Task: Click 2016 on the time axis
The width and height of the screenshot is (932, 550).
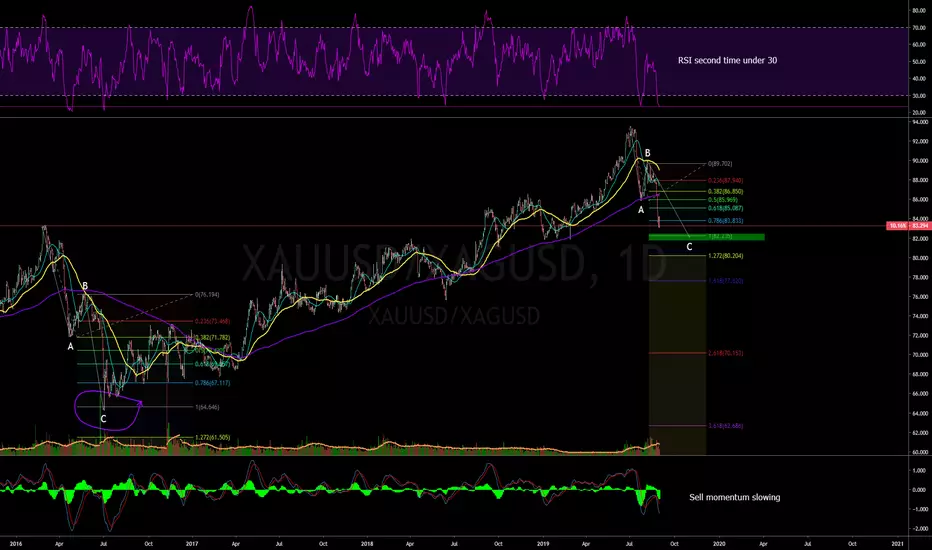Action: (16, 543)
